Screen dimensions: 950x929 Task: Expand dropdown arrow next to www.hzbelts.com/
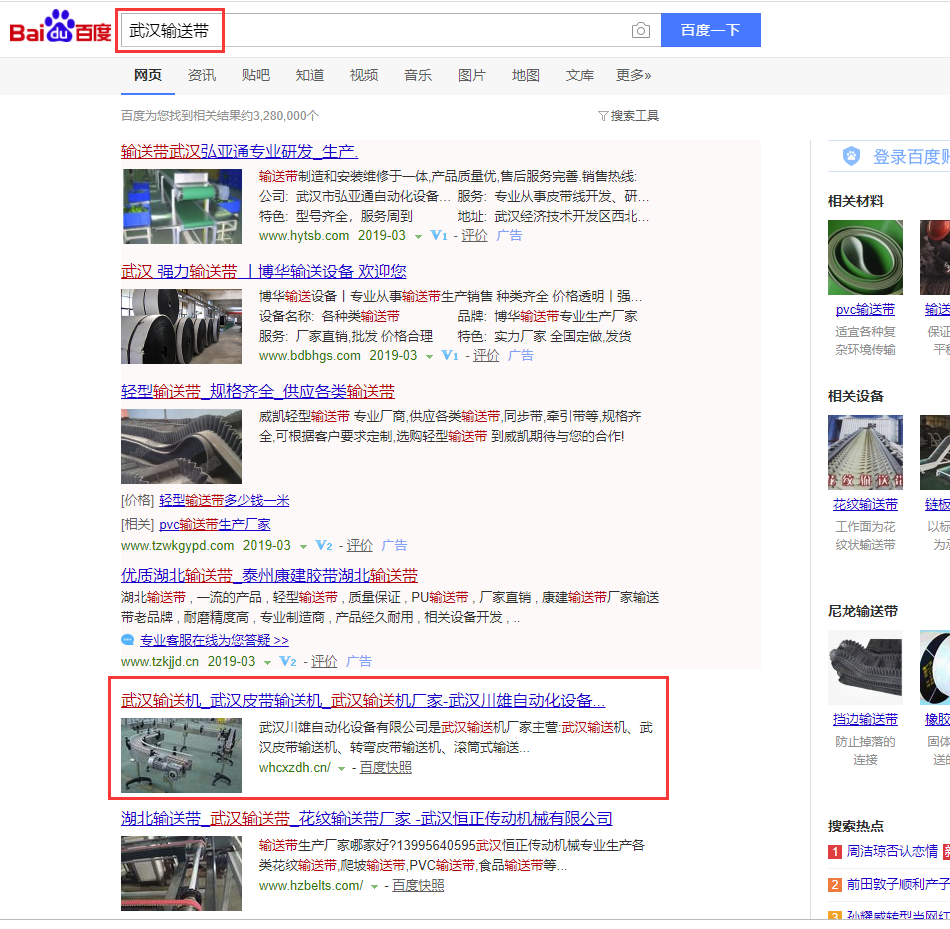374,887
